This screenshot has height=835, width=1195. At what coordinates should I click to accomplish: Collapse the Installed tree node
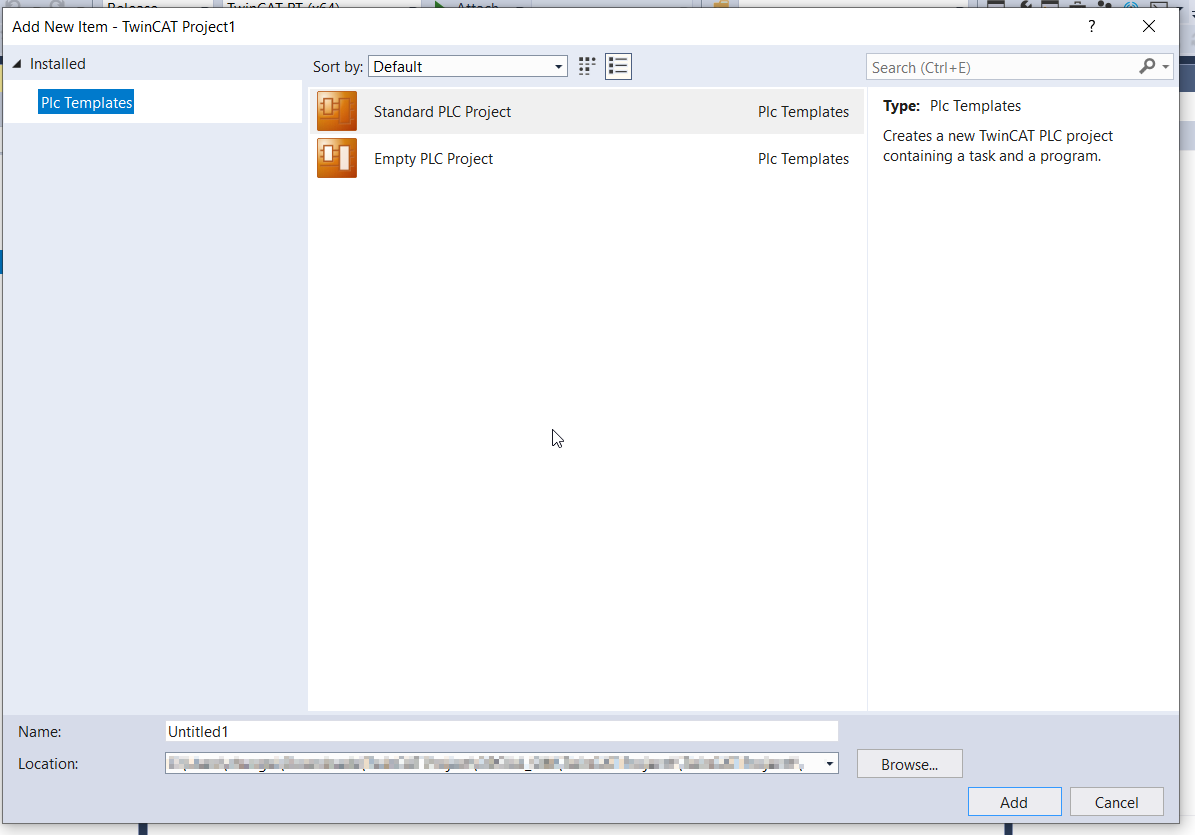(17, 64)
